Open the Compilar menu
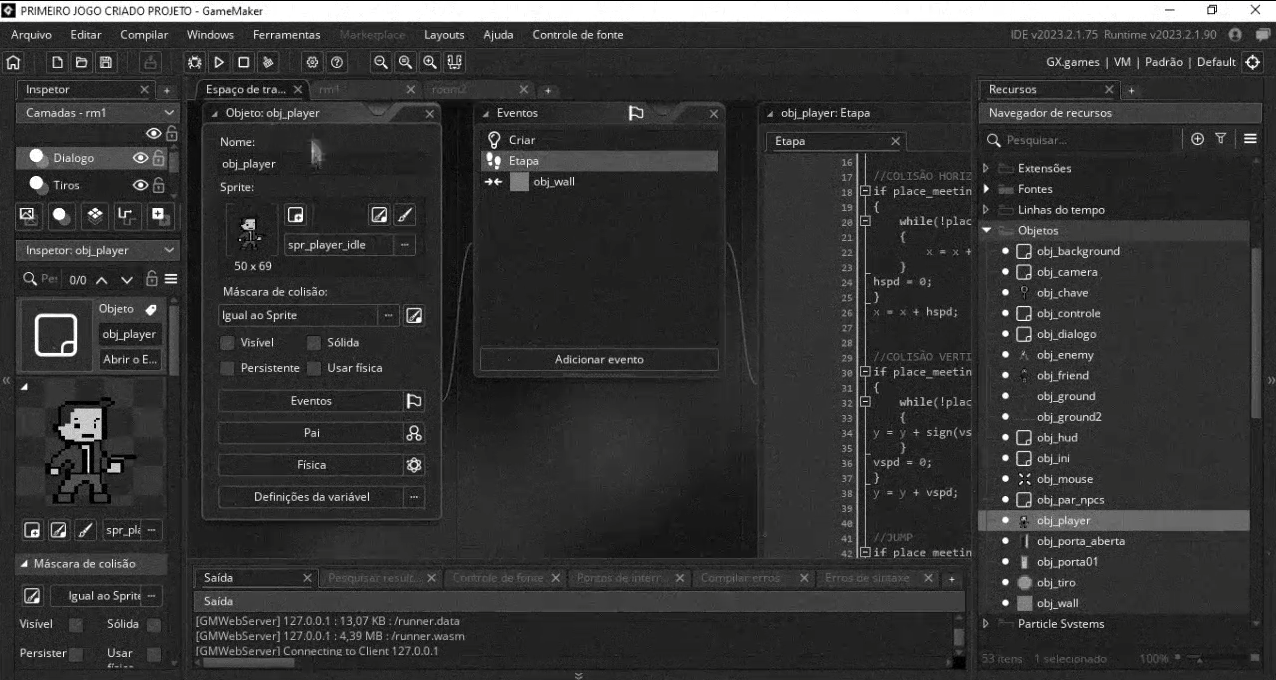 pyautogui.click(x=144, y=35)
